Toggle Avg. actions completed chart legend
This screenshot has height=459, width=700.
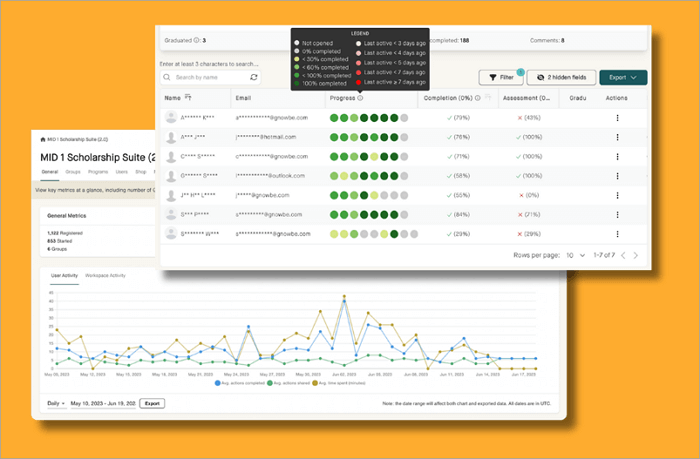point(240,383)
